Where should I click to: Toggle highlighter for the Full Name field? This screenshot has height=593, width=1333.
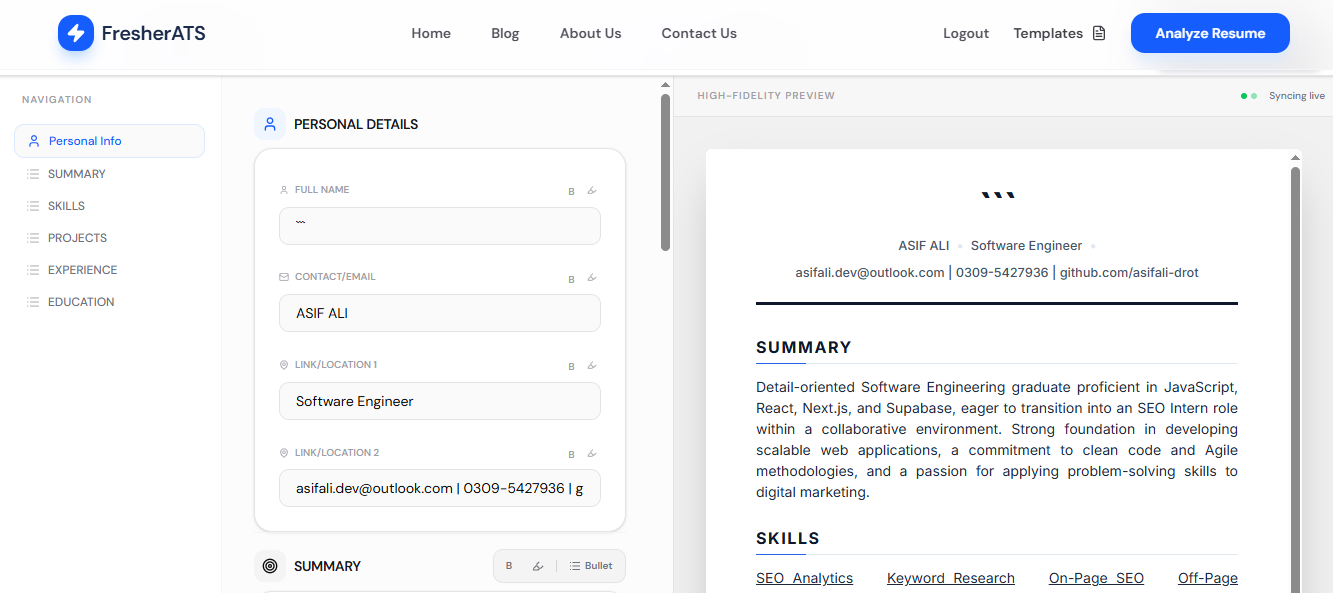pos(591,191)
